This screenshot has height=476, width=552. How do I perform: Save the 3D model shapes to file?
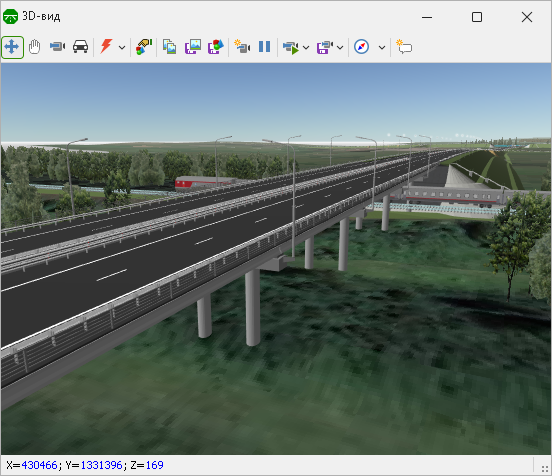coord(215,46)
